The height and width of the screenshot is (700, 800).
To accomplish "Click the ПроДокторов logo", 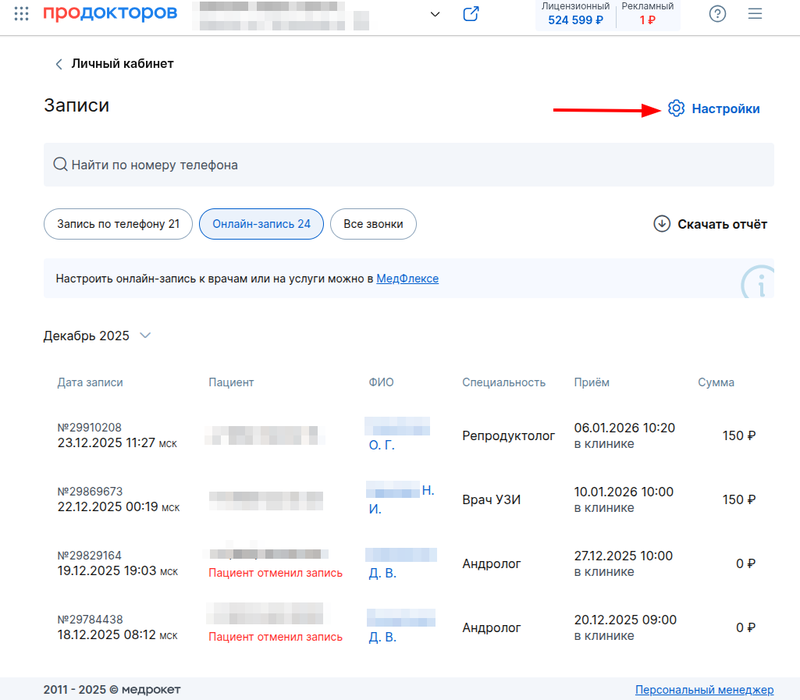I will coord(110,14).
